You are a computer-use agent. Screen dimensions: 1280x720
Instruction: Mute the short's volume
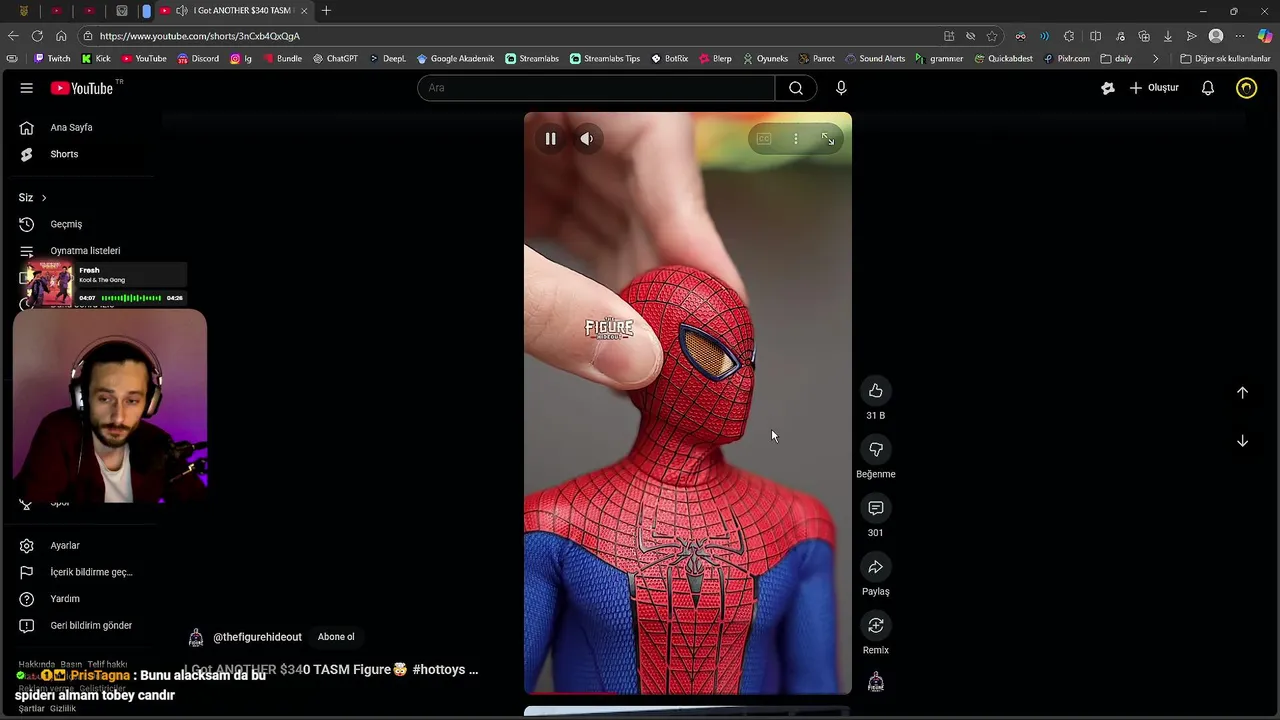pyautogui.click(x=587, y=139)
